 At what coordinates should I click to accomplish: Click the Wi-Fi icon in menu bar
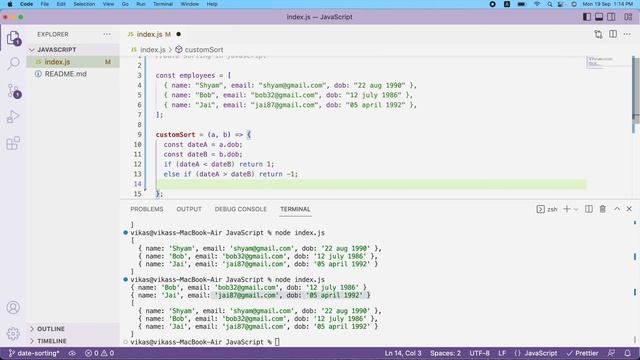pyautogui.click(x=537, y=4)
